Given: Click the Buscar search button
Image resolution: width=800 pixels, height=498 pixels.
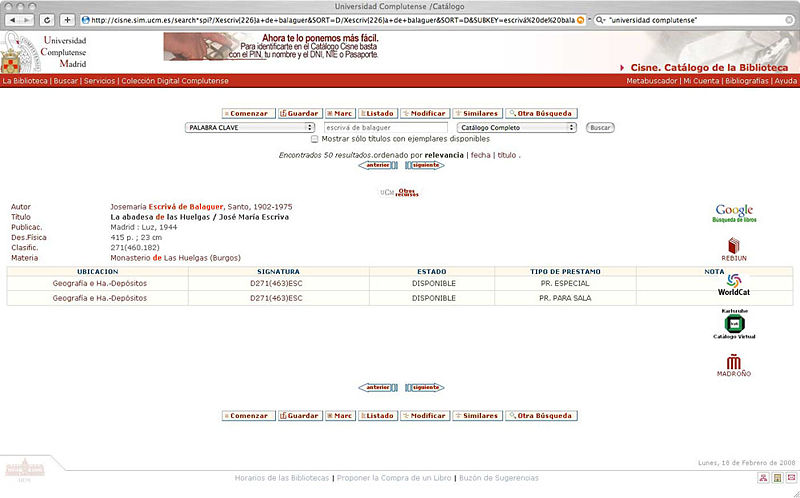Looking at the screenshot, I should pyautogui.click(x=599, y=127).
